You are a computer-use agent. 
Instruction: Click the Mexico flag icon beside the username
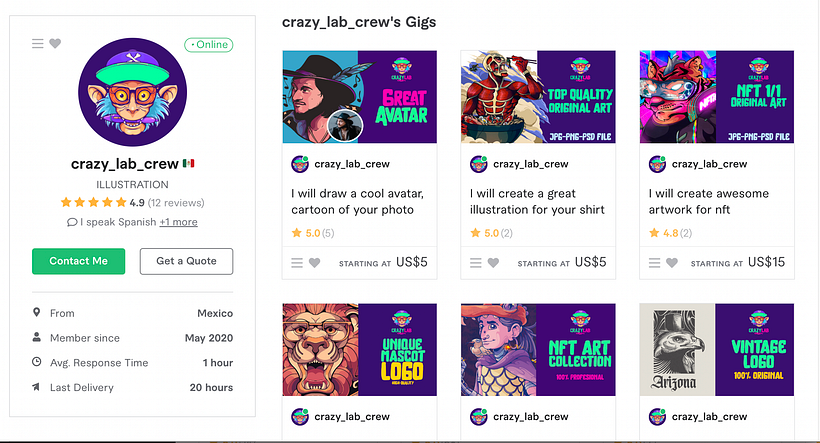189,163
